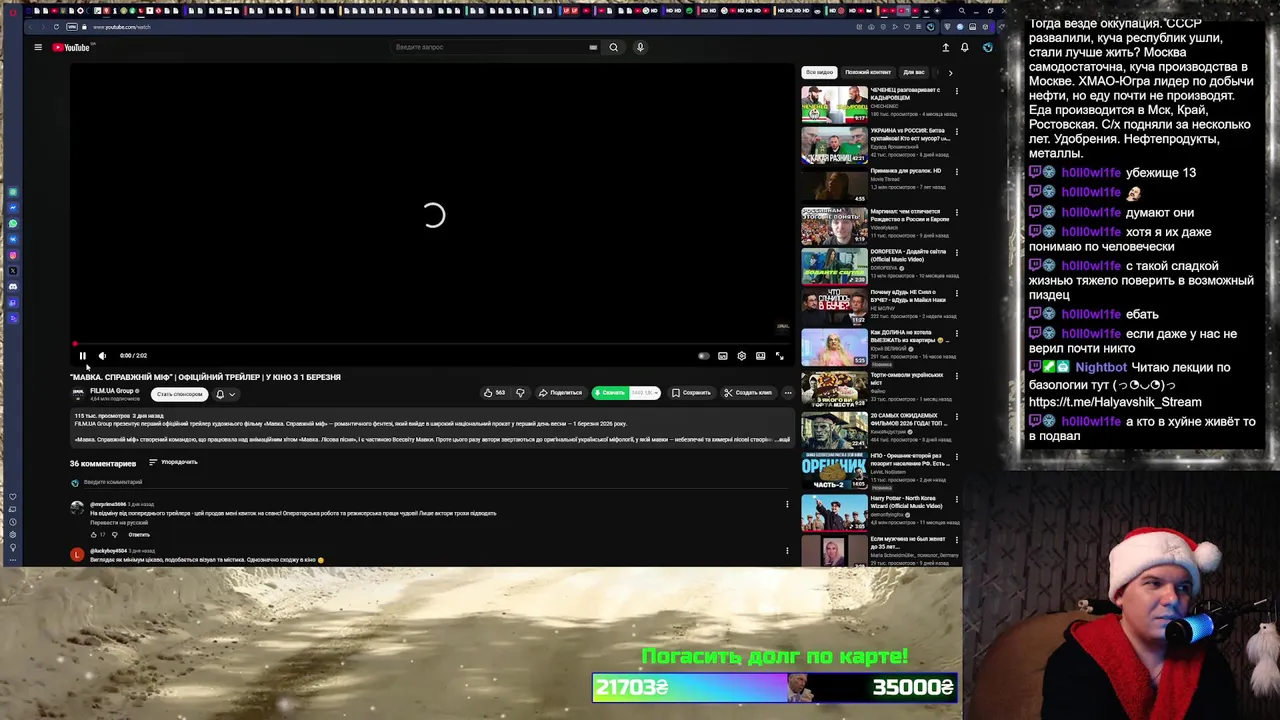This screenshot has height=720, width=1280.
Task: Click the browser address bar URL
Action: tap(121, 27)
